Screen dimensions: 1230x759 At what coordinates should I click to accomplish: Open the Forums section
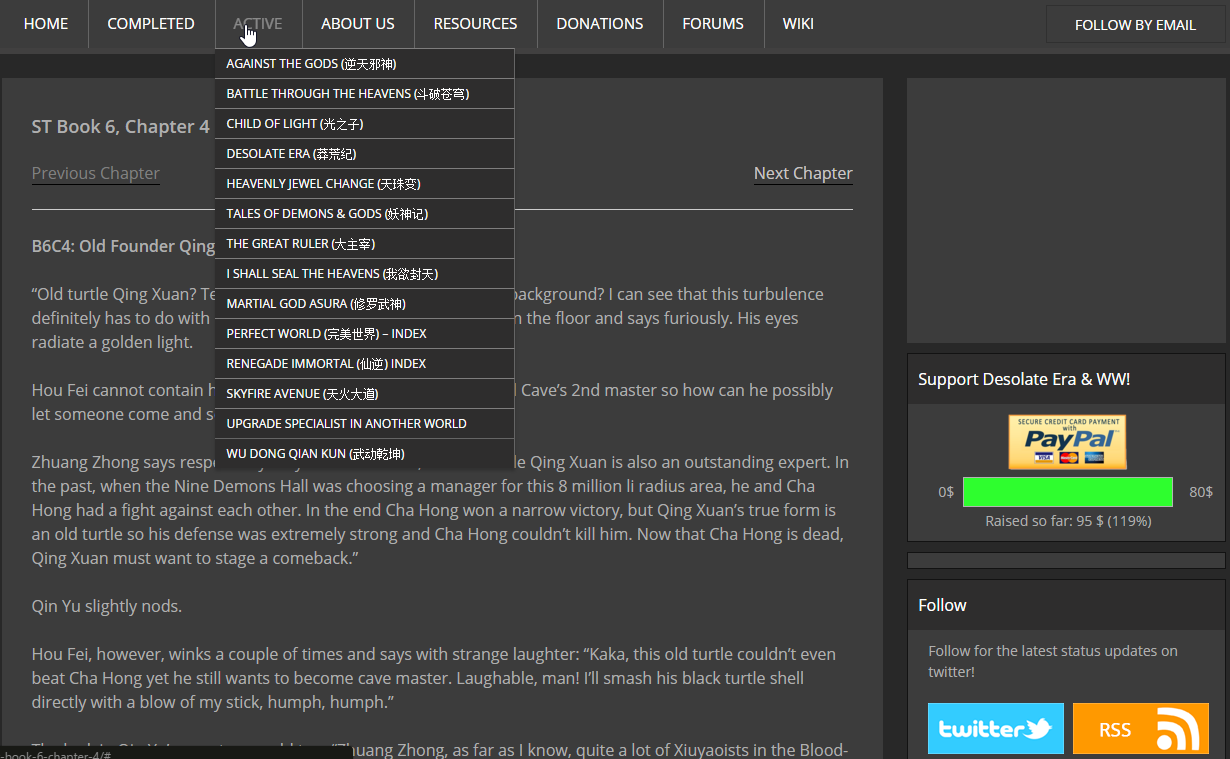(713, 23)
